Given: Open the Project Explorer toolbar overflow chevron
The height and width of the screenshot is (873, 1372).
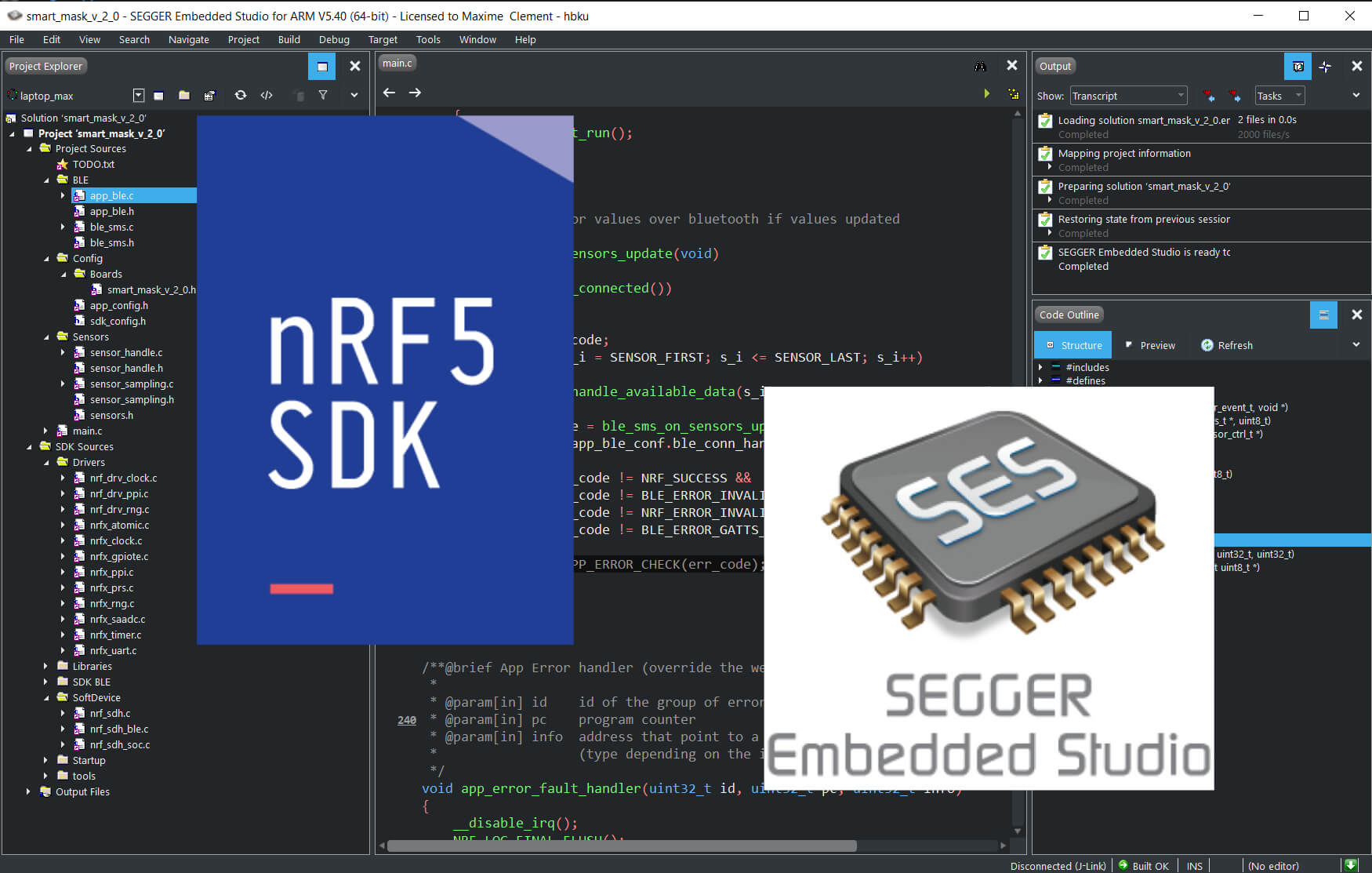Looking at the screenshot, I should click(x=354, y=96).
